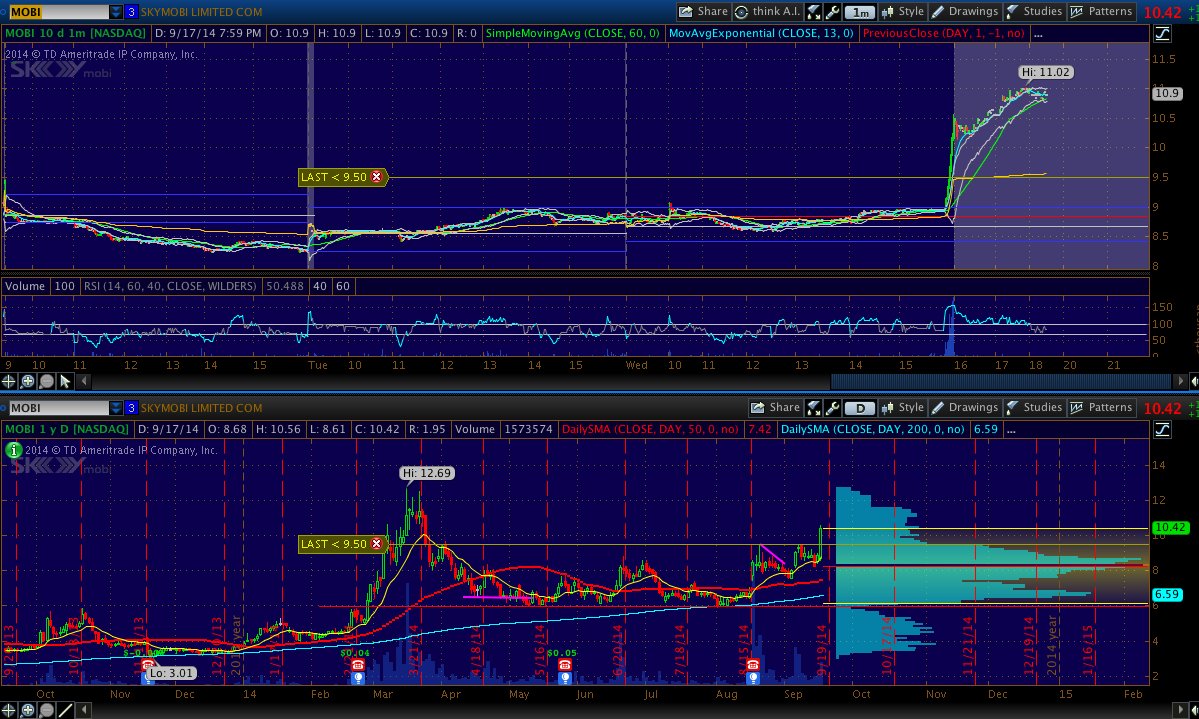Open Patterns in the upper chart toolbar
This screenshot has width=1199, height=719.
(x=1101, y=12)
